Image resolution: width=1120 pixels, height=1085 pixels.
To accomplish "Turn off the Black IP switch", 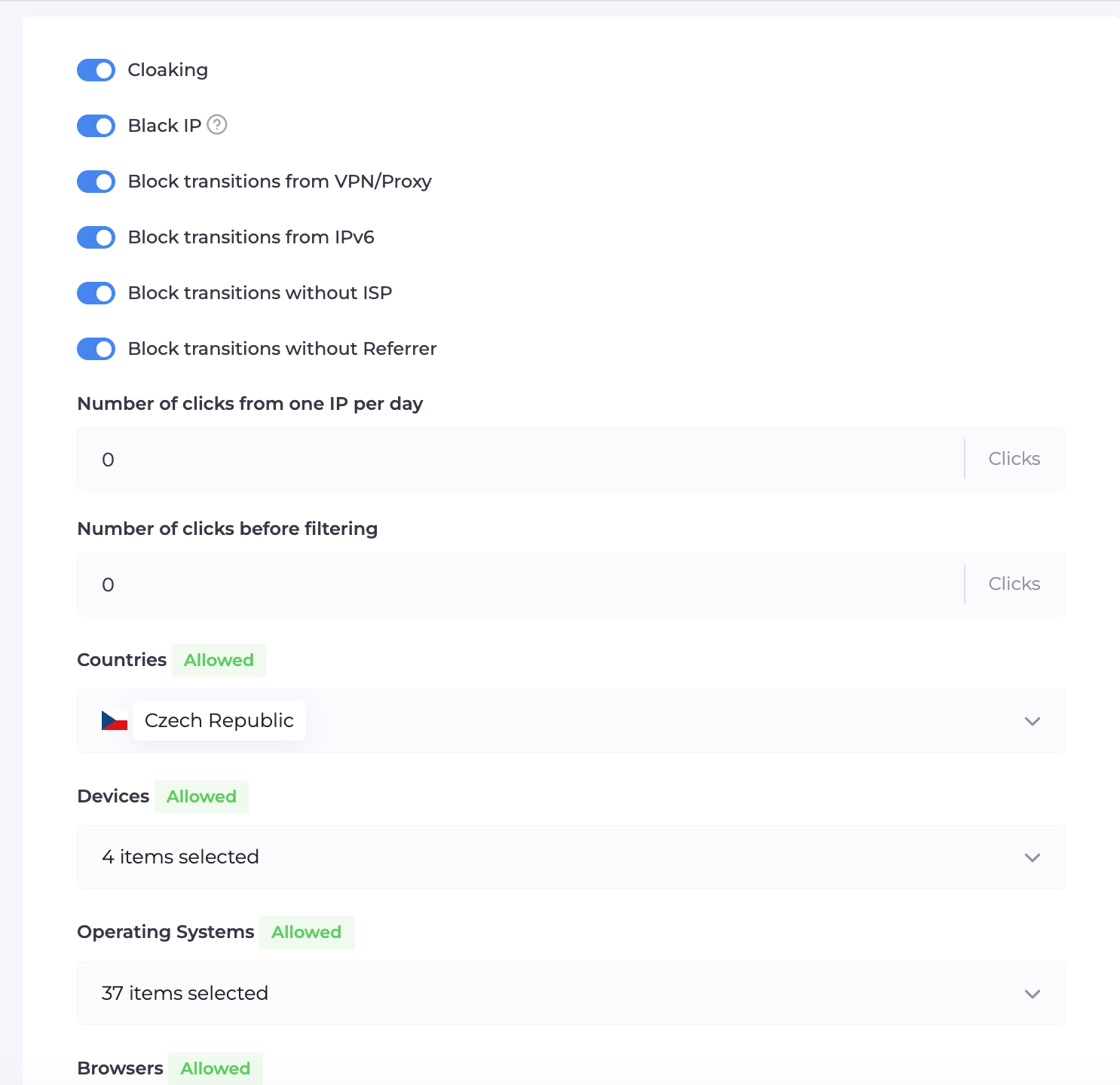I will click(96, 126).
